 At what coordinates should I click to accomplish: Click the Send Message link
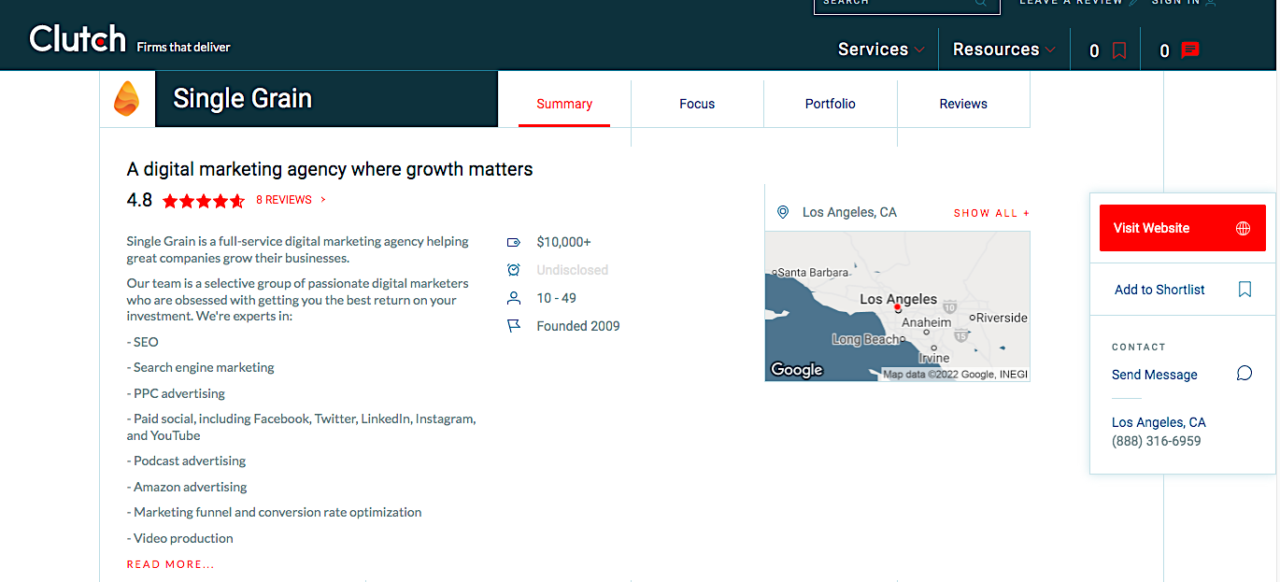tap(1154, 375)
